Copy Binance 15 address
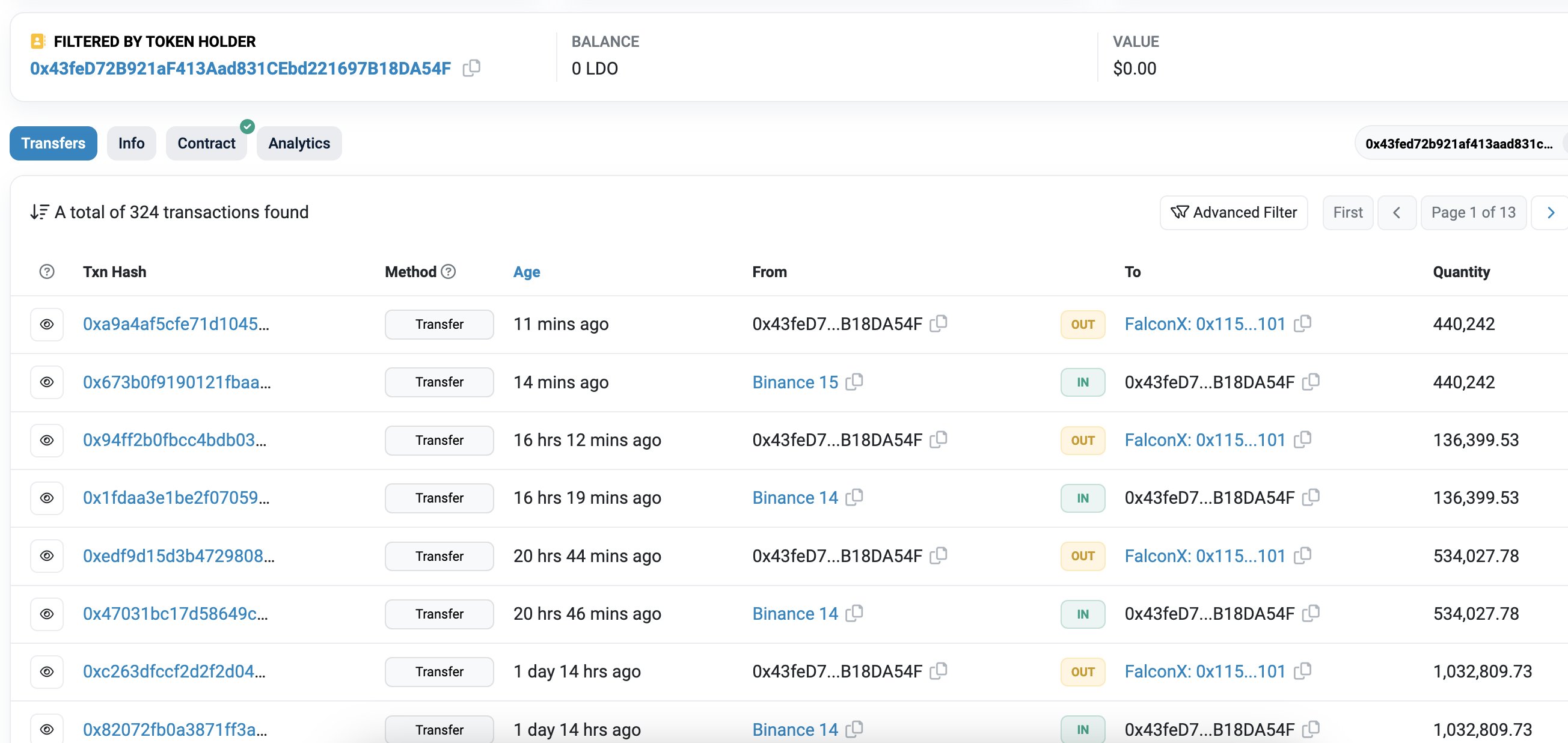The width and height of the screenshot is (1568, 743). click(854, 382)
